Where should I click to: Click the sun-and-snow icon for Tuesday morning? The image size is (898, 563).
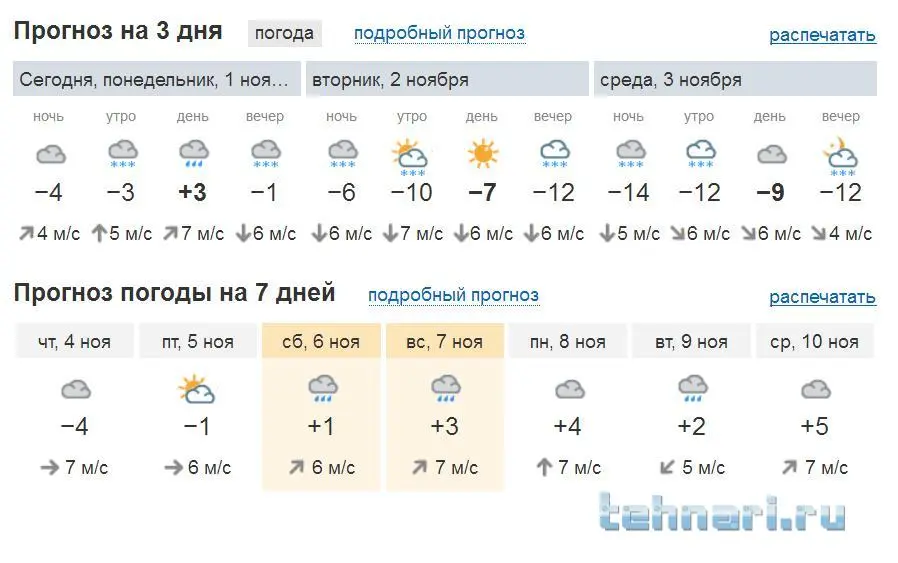coord(411,155)
